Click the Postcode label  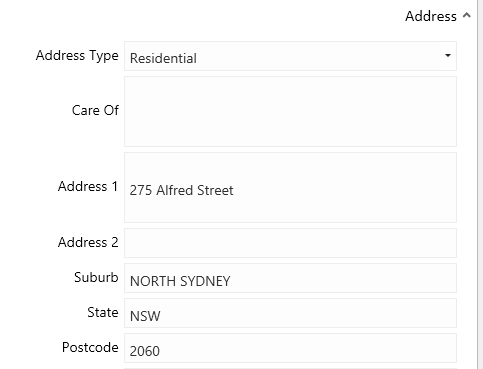click(x=90, y=347)
